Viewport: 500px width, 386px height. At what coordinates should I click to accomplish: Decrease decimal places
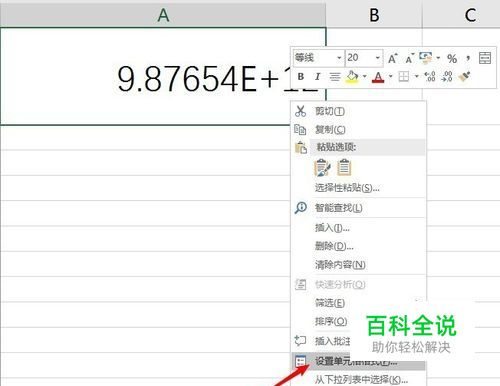pos(447,77)
